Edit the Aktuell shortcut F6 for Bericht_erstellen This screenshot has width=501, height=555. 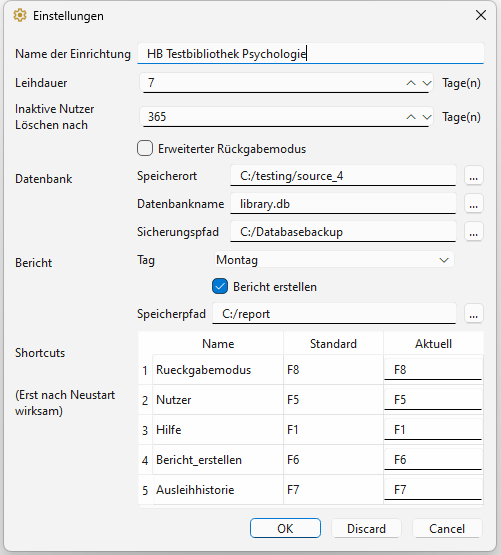click(x=433, y=460)
